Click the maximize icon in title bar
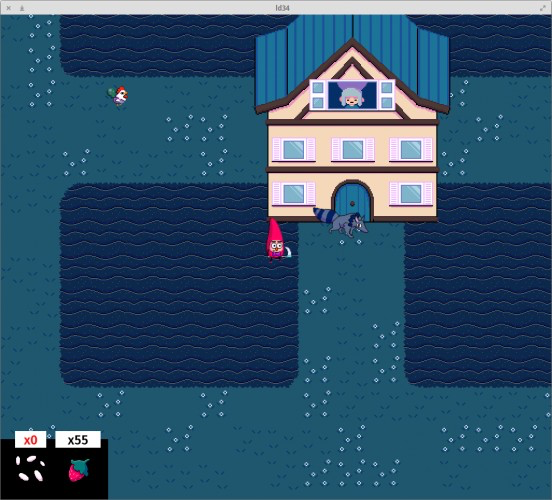 coord(542,8)
